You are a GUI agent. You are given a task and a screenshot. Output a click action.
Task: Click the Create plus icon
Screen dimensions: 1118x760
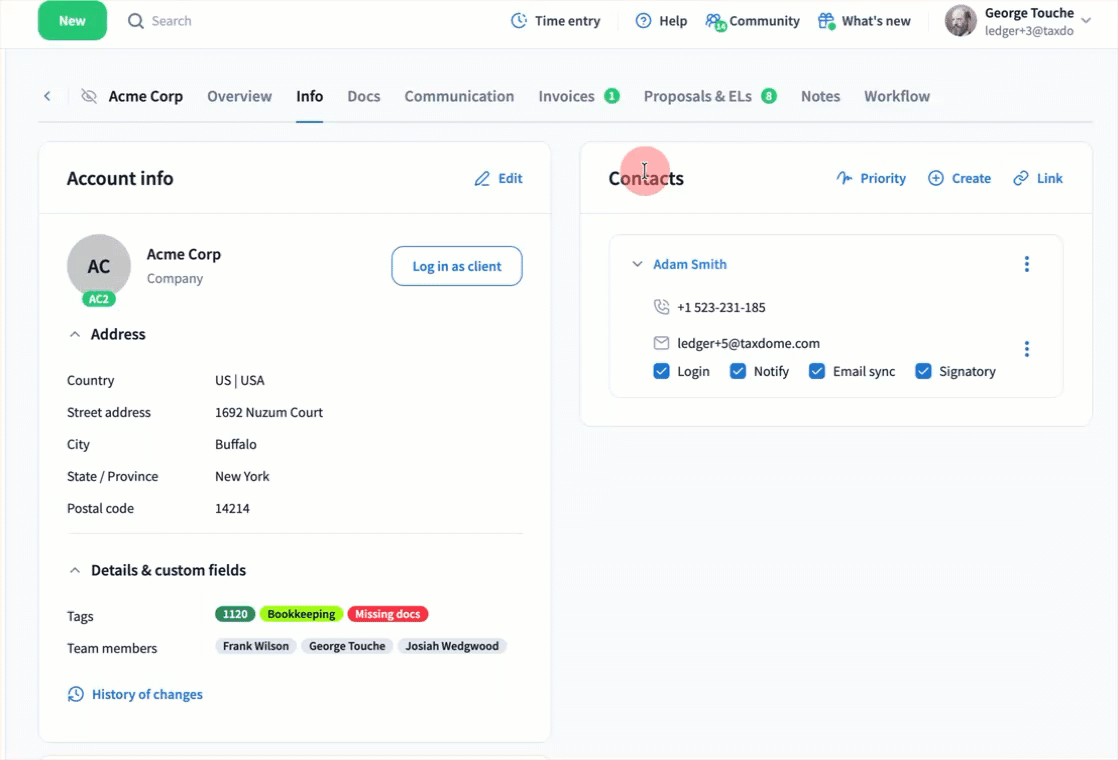935,178
